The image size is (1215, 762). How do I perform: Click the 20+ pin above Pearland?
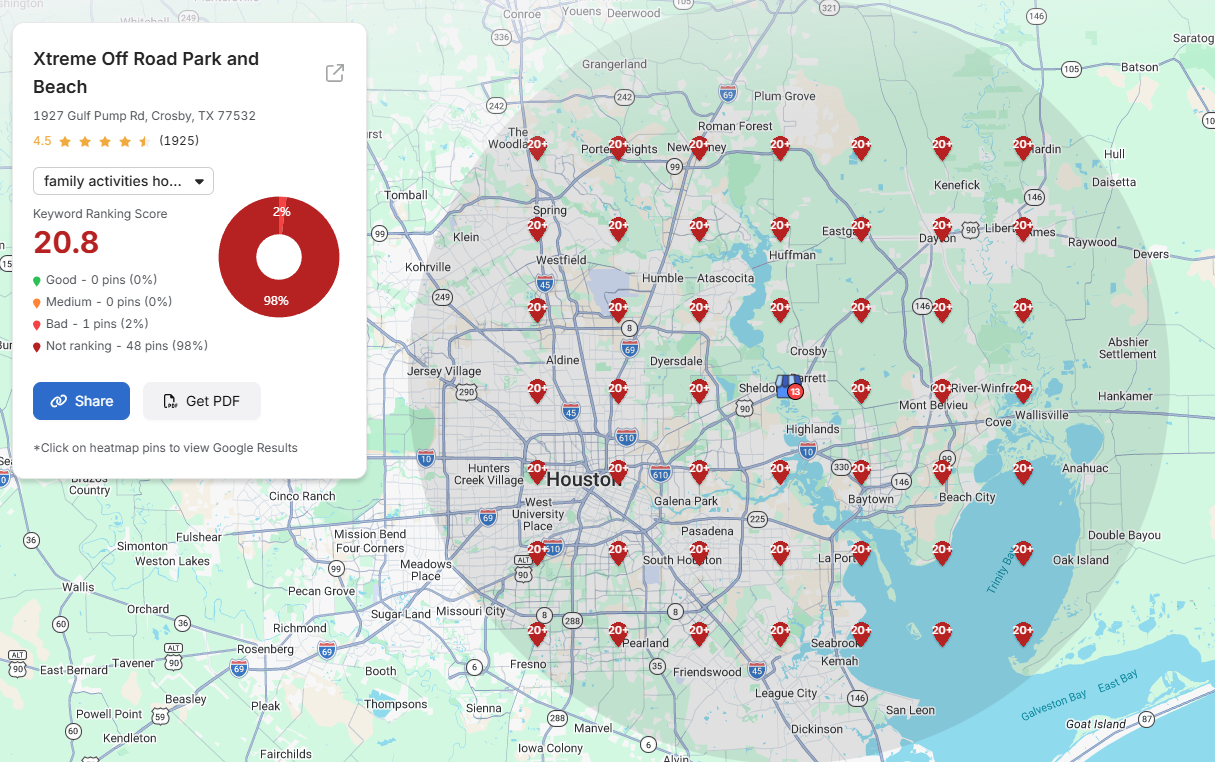click(618, 634)
